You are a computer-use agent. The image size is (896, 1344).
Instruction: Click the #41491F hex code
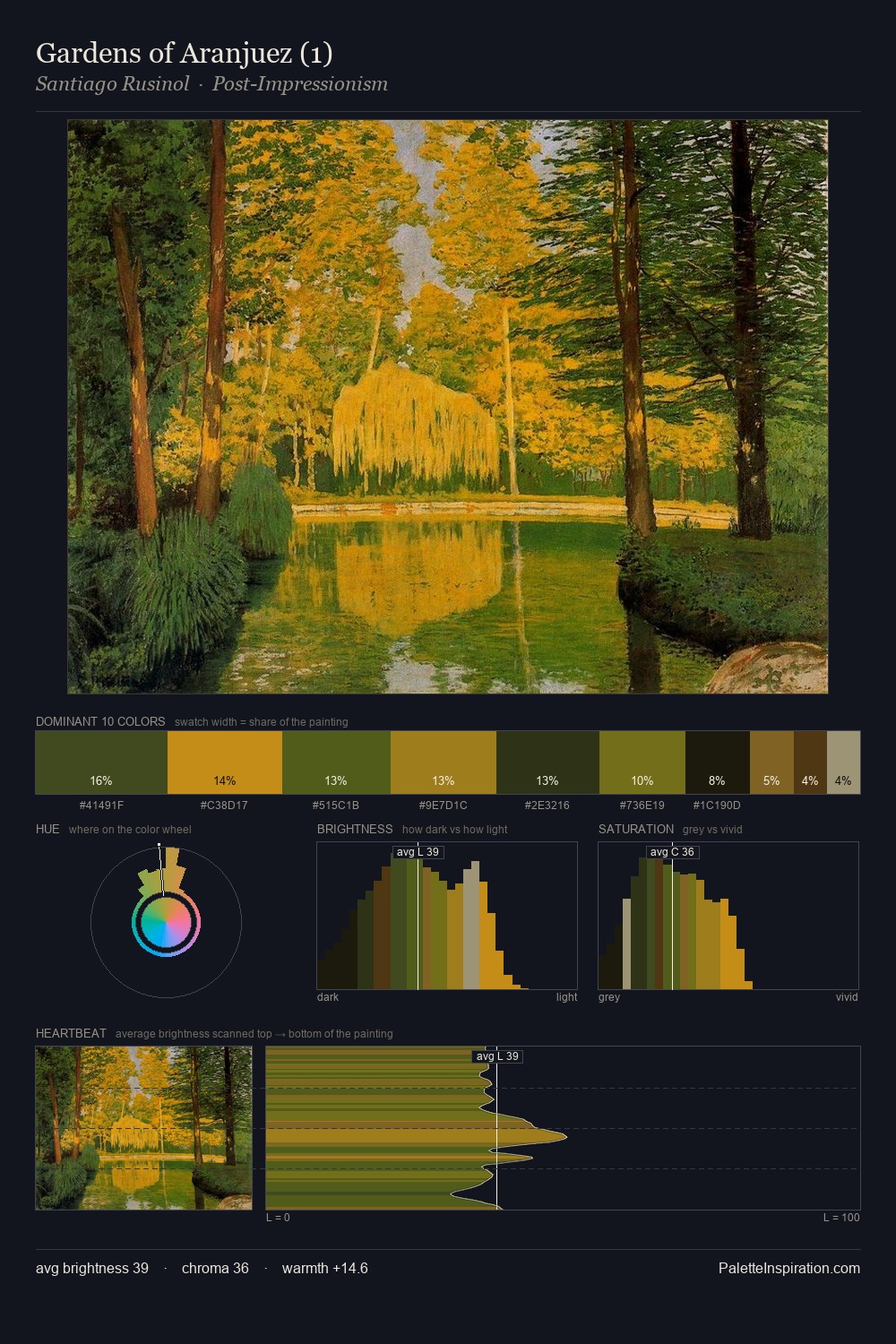101,806
